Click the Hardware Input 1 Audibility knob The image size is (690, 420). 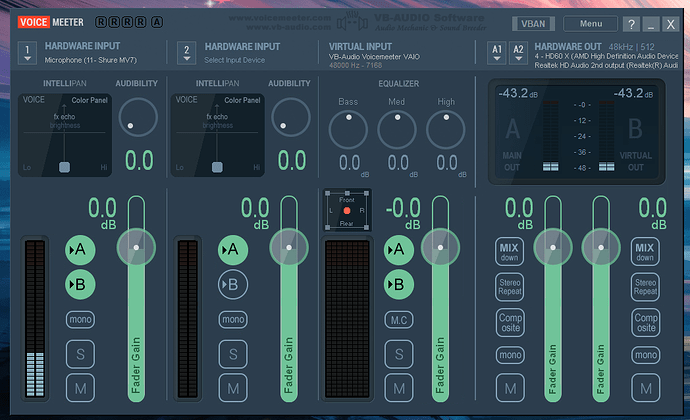[x=138, y=118]
